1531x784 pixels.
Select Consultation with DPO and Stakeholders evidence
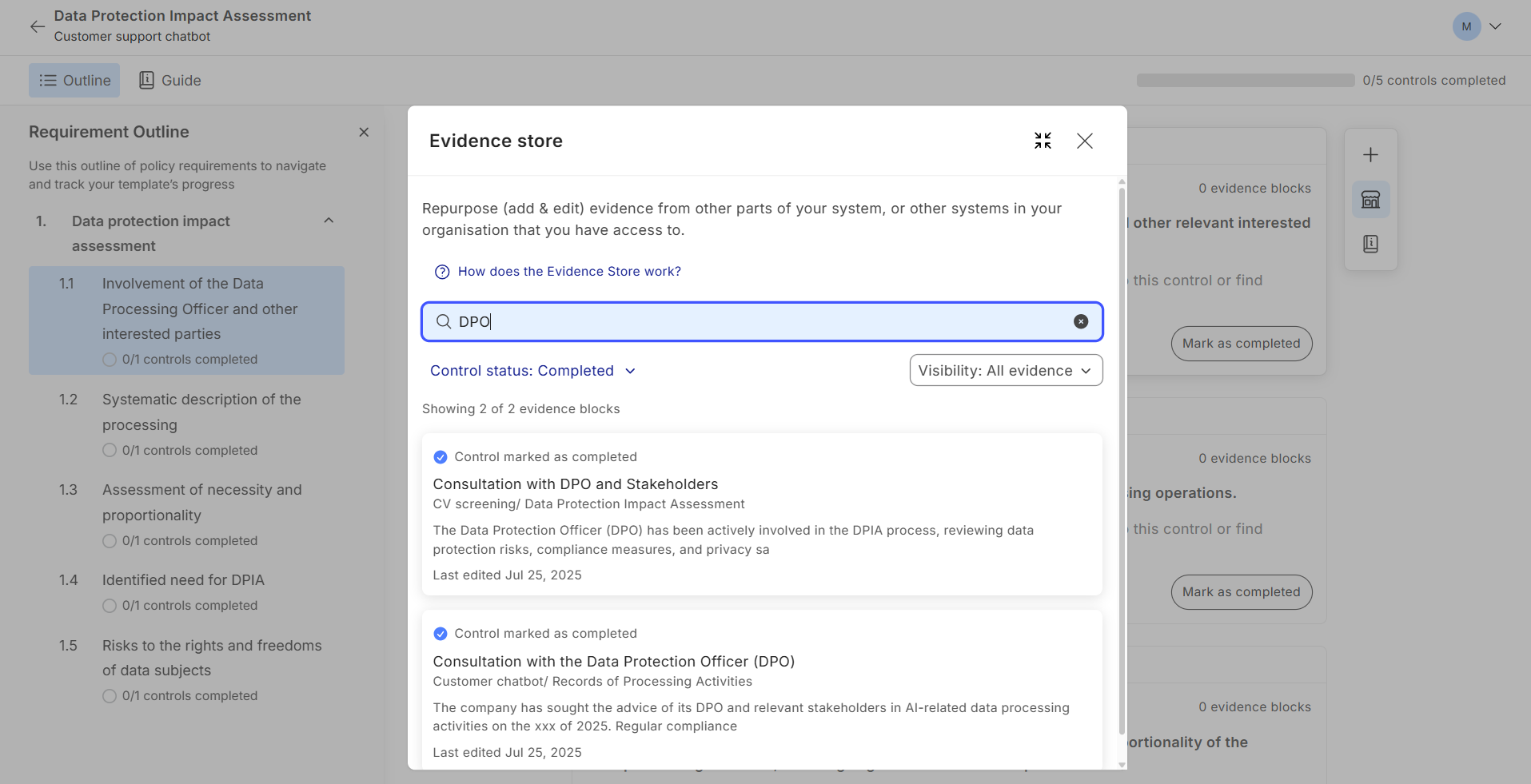[x=575, y=484]
